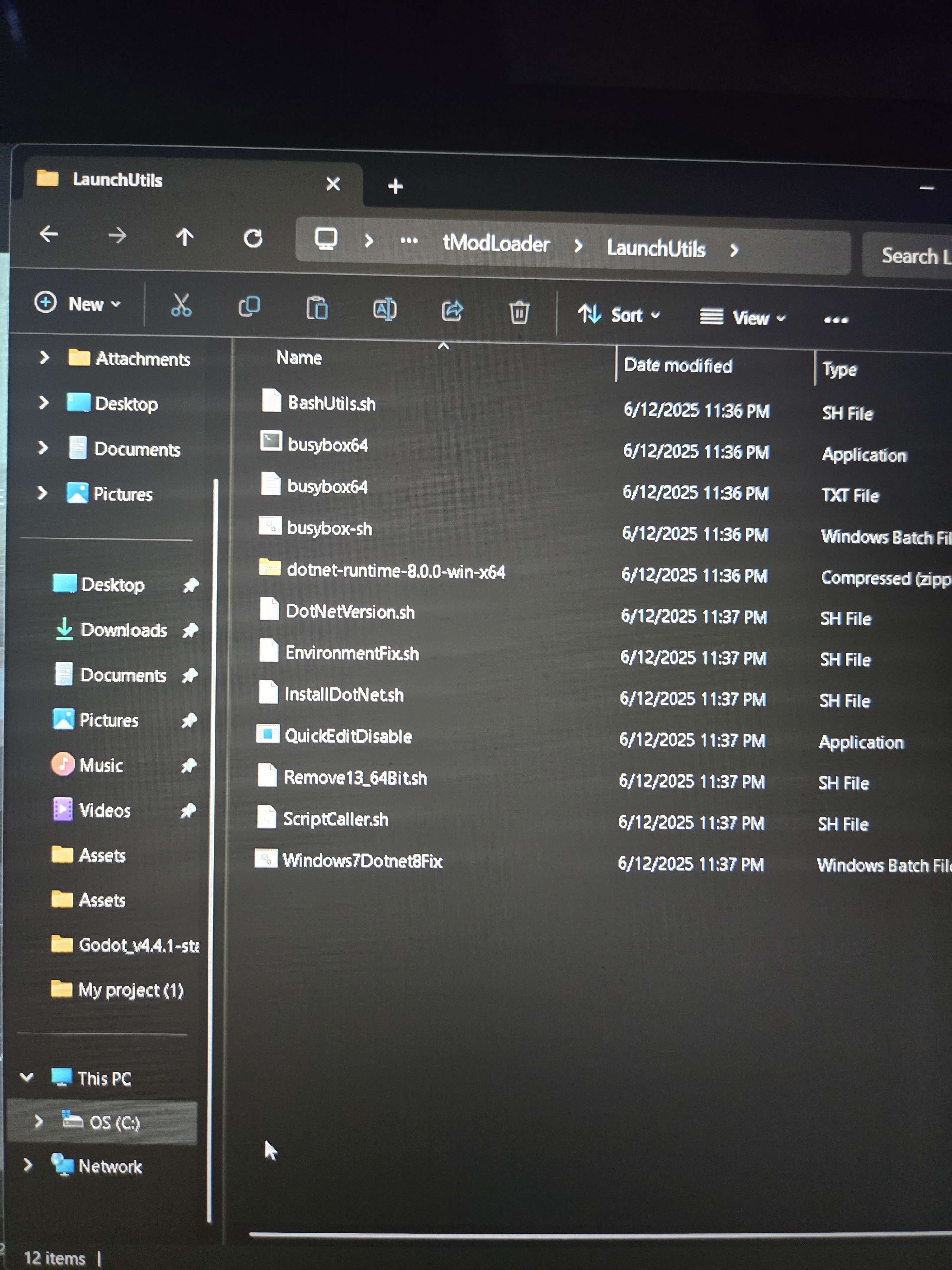Select the dotnet-runtime-8.0.0-win-x64 zip file

pyautogui.click(x=395, y=571)
